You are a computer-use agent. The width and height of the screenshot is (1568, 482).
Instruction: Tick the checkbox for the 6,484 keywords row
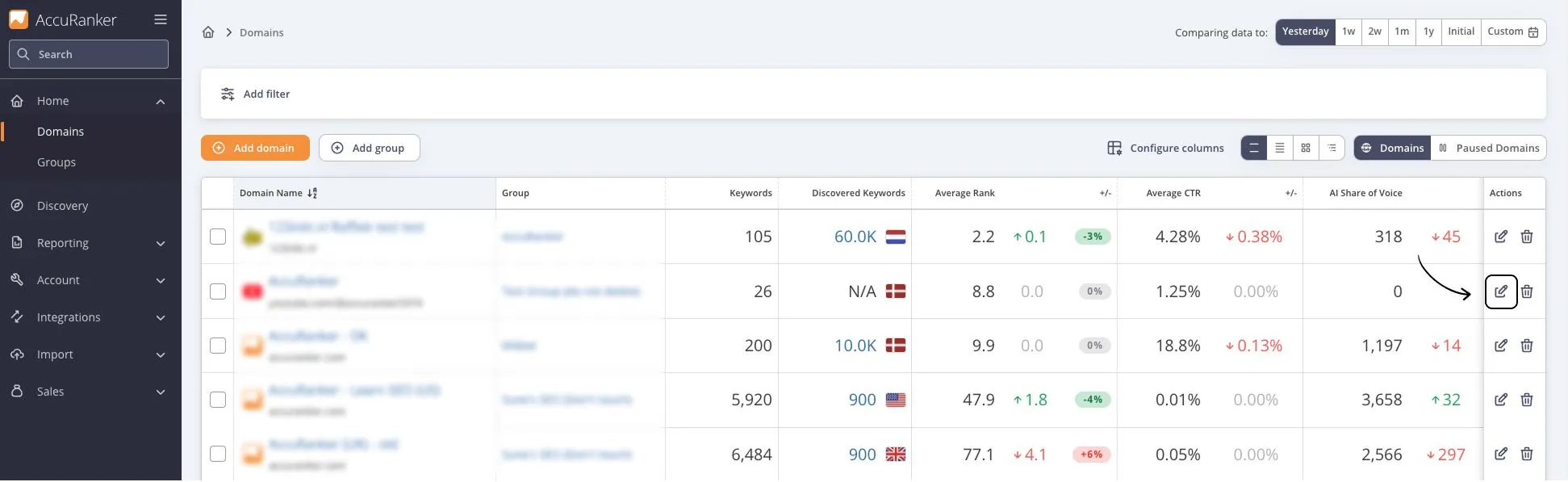218,454
